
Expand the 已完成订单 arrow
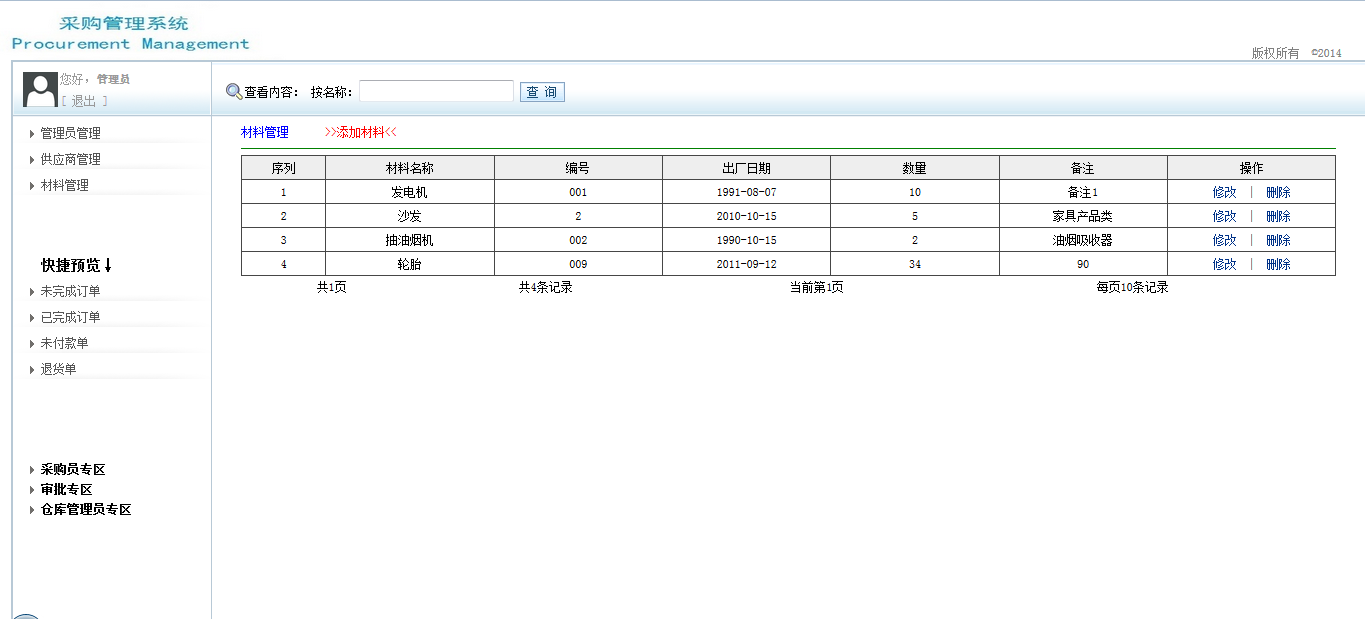point(32,318)
